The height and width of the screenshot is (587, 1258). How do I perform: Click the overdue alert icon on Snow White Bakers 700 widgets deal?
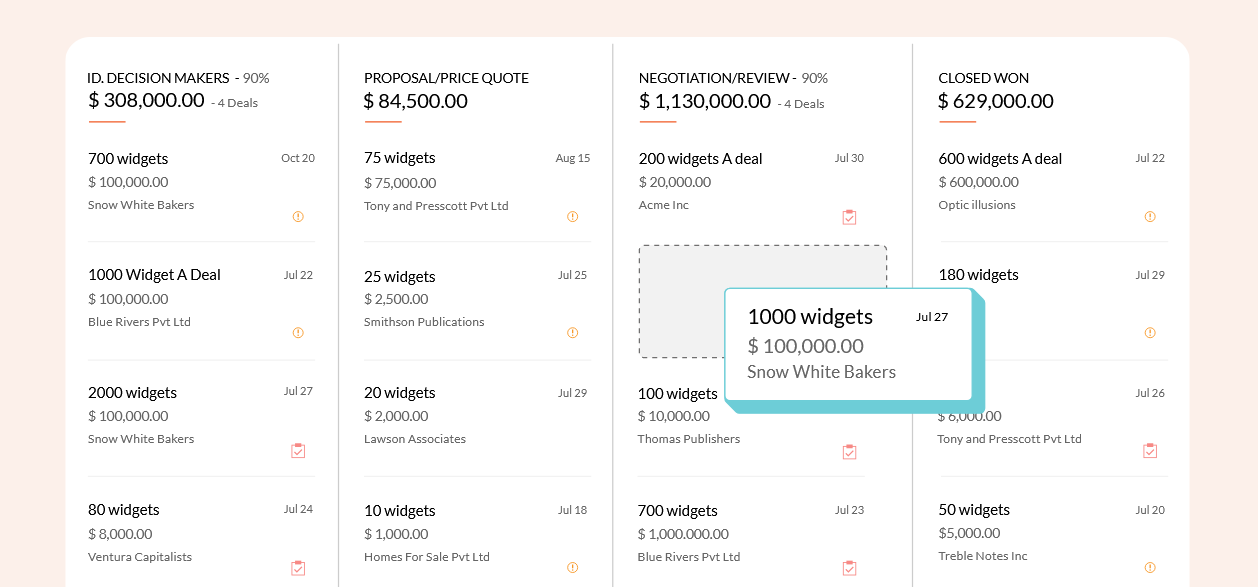point(298,216)
